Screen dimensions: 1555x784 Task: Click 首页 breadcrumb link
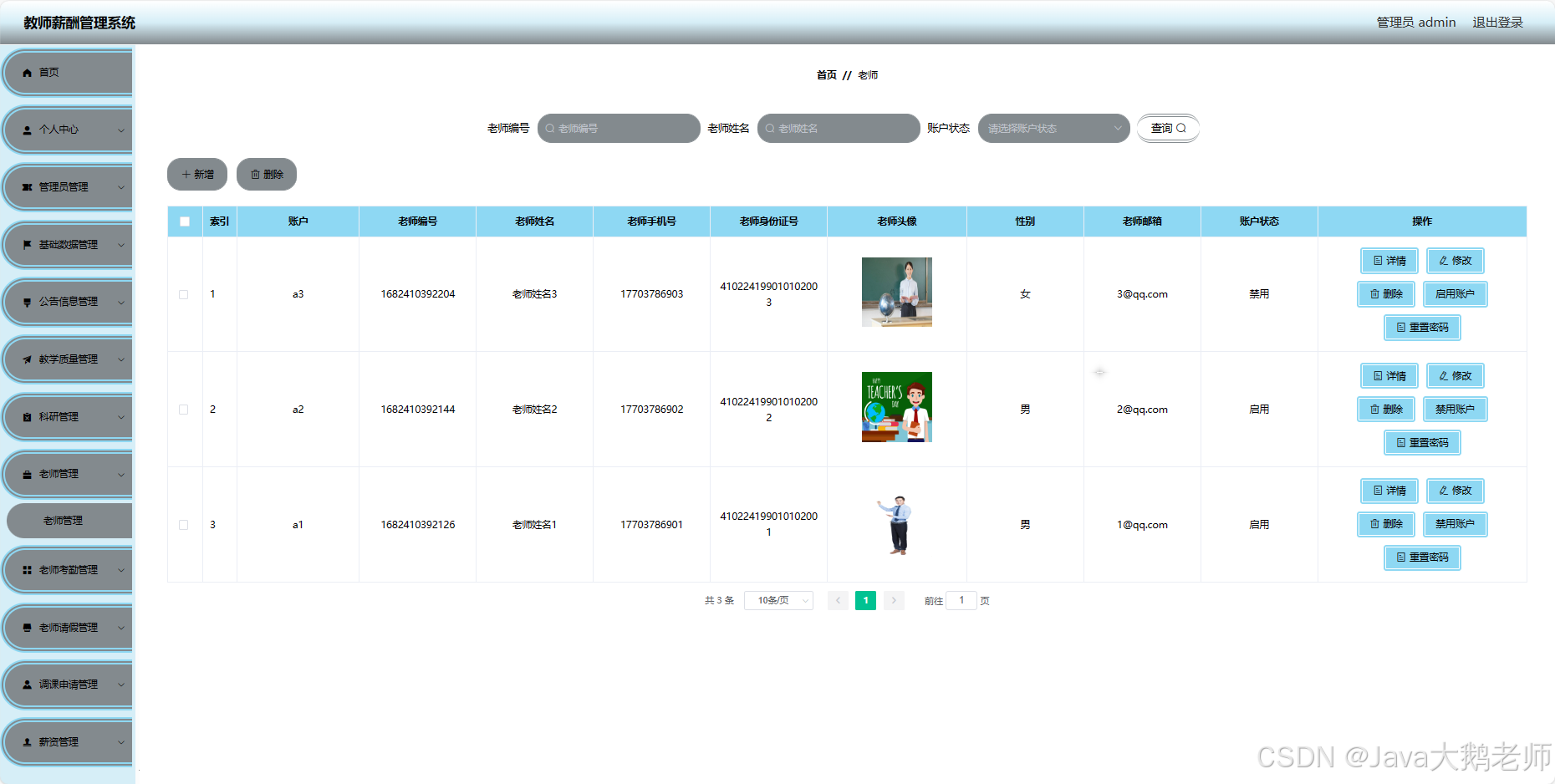[x=826, y=75]
